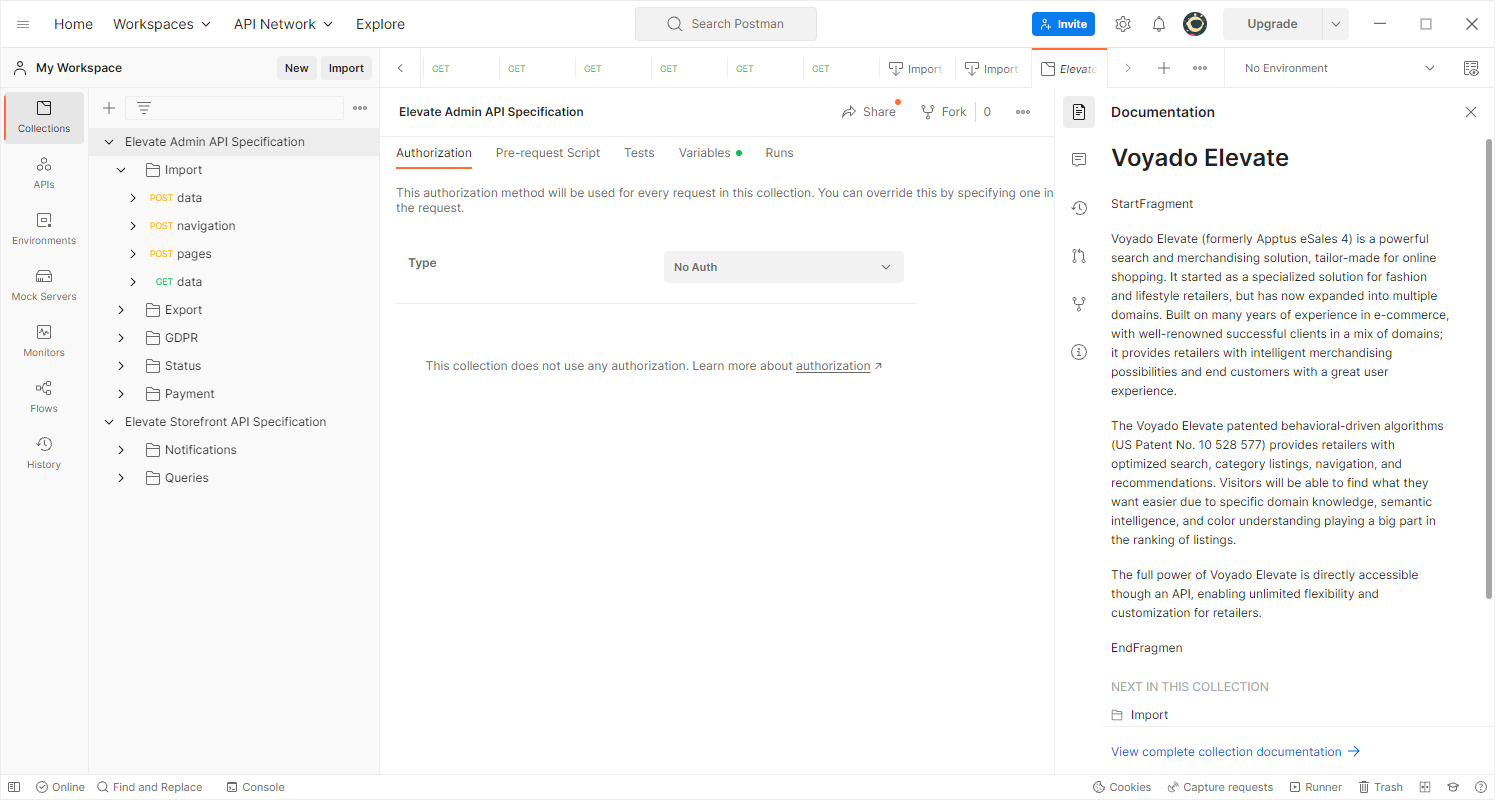The height and width of the screenshot is (800, 1495).
Task: Open a new tab with plus icon
Action: tap(1164, 68)
